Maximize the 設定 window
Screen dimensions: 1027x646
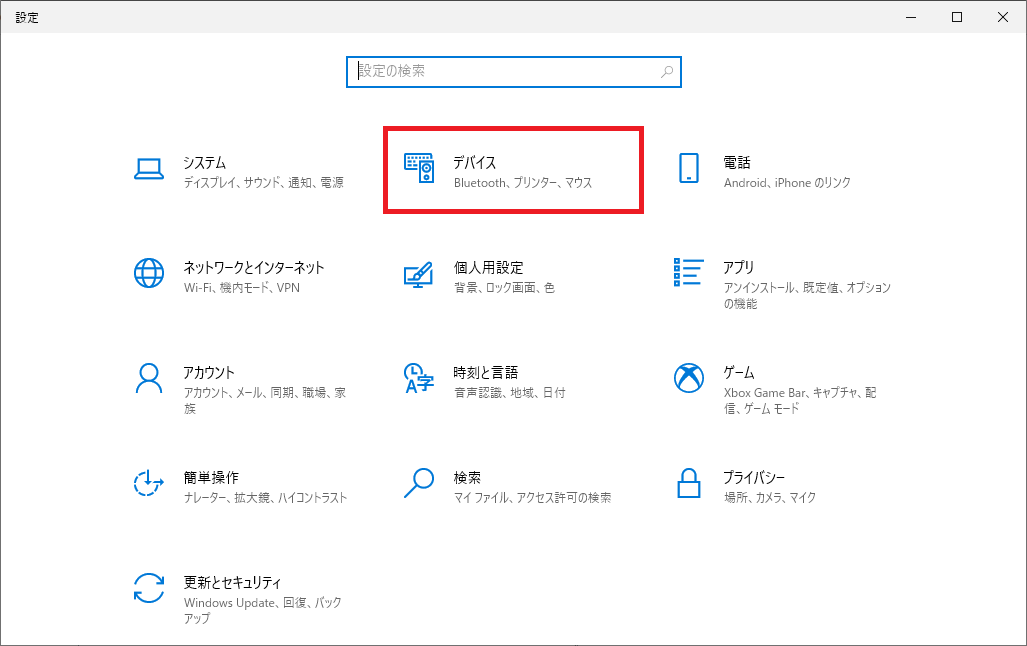[x=957, y=17]
